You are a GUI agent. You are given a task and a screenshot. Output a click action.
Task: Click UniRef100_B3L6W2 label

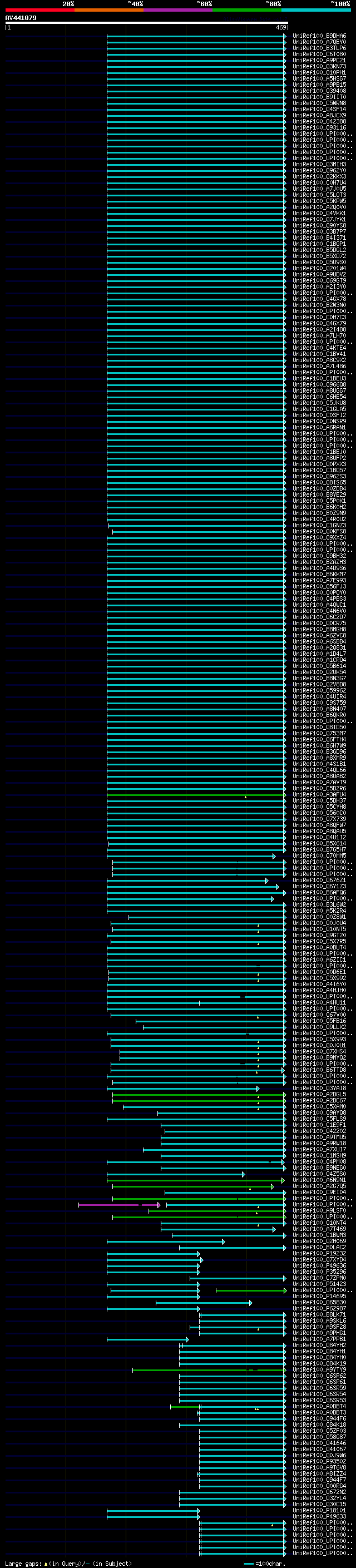(319, 904)
